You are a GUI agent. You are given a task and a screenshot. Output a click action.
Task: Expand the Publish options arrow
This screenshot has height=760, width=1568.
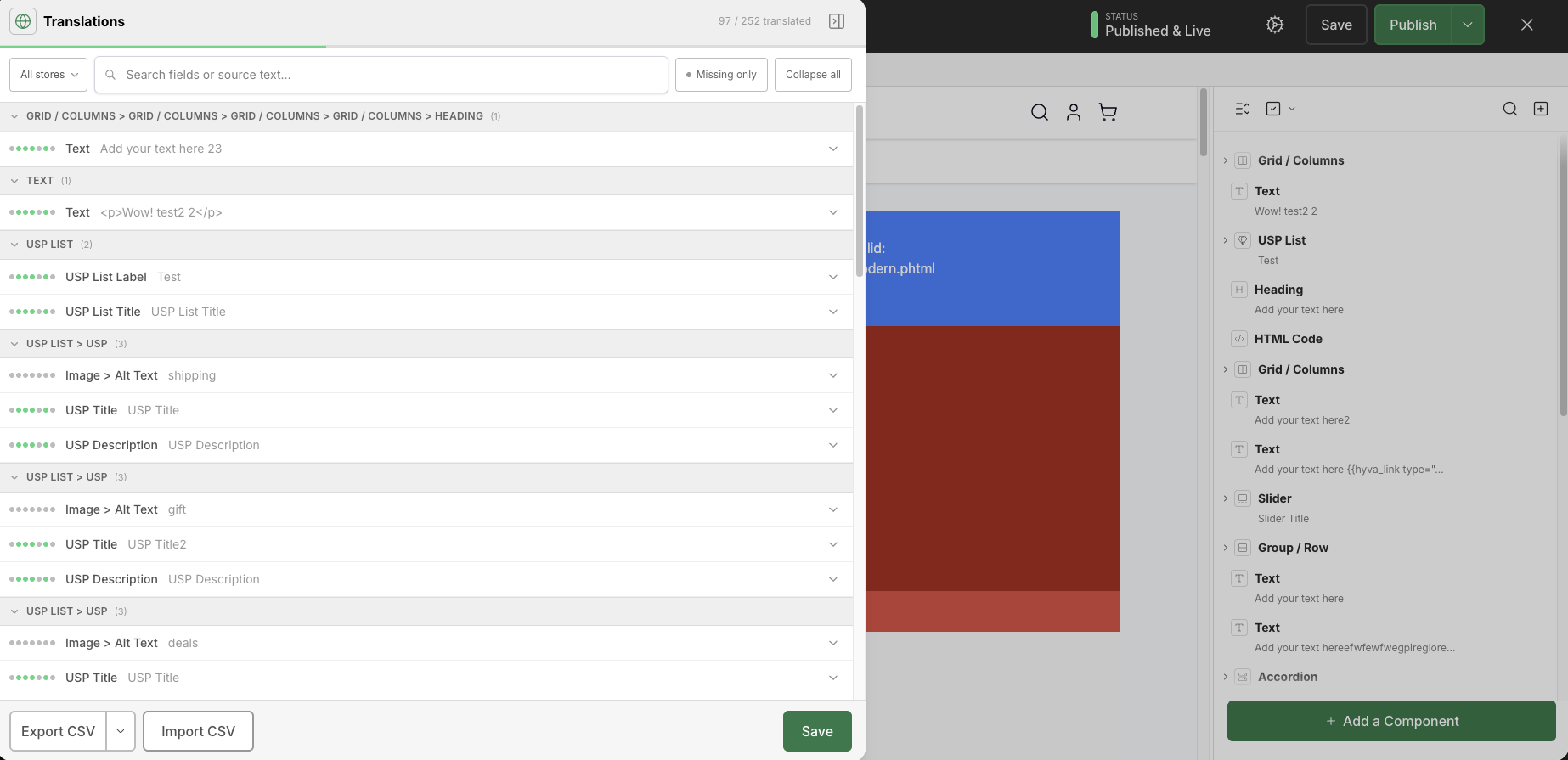click(x=1468, y=25)
